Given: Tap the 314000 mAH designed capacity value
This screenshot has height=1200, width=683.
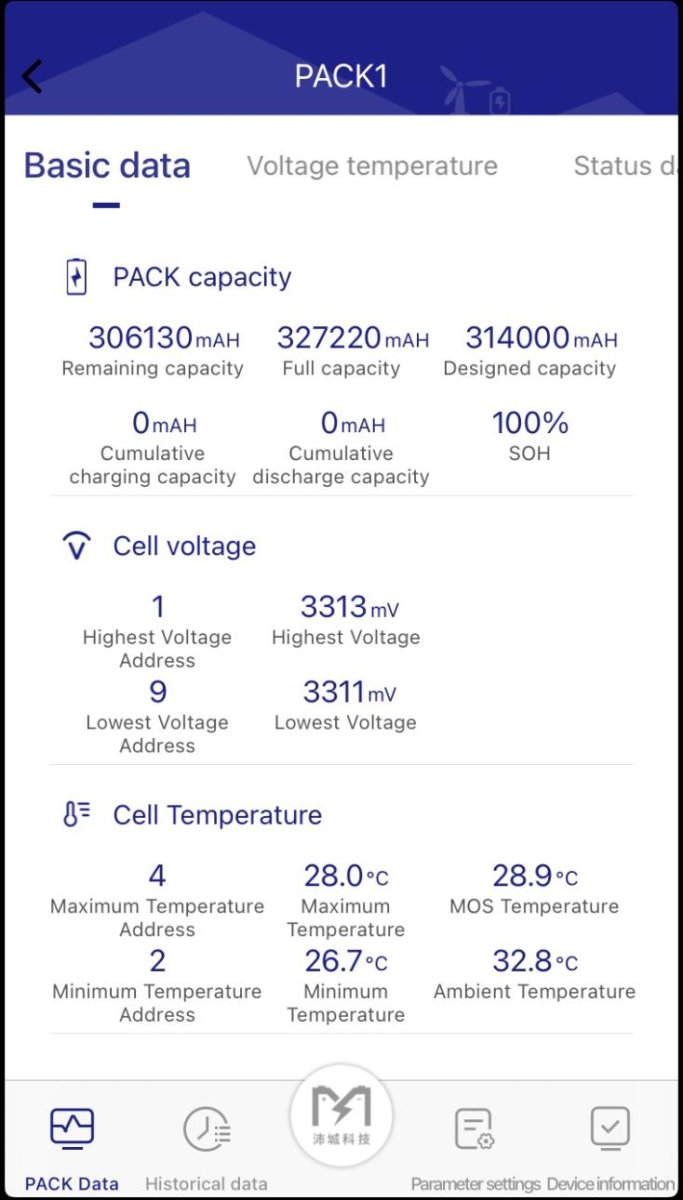Looking at the screenshot, I should (x=541, y=338).
